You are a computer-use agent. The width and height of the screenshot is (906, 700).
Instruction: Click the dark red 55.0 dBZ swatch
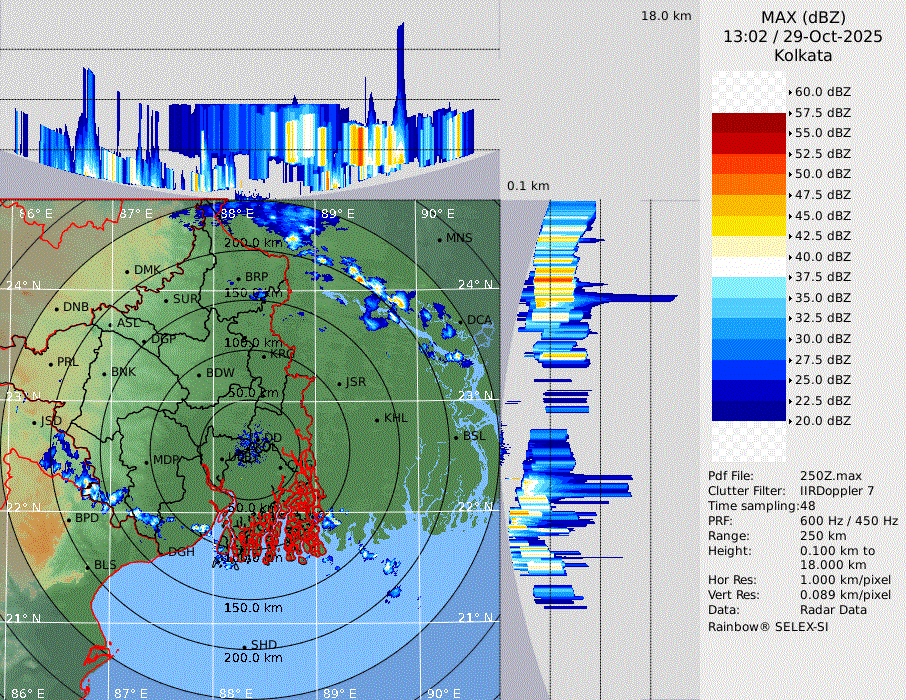[749, 133]
